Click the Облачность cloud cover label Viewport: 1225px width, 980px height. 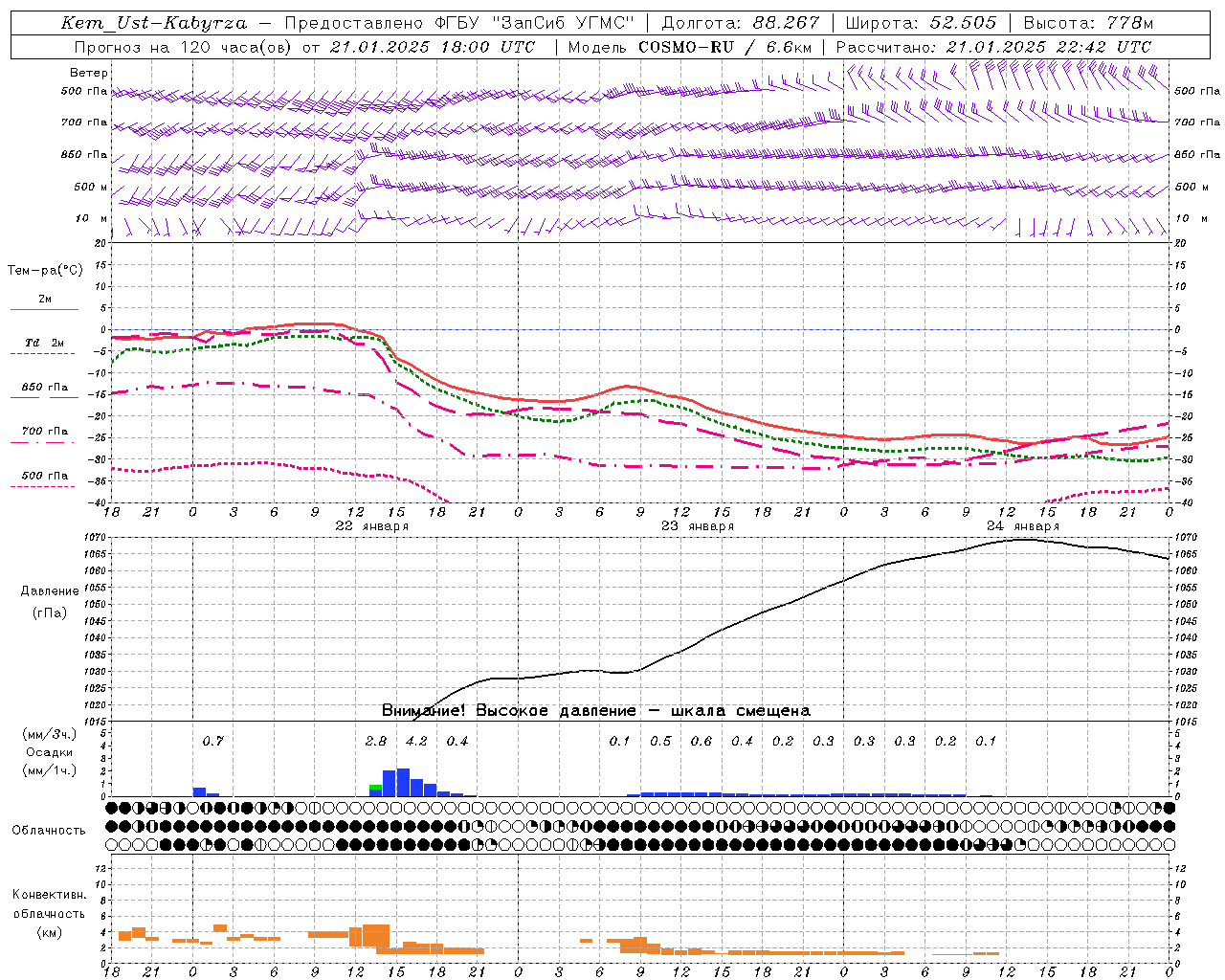click(x=49, y=831)
